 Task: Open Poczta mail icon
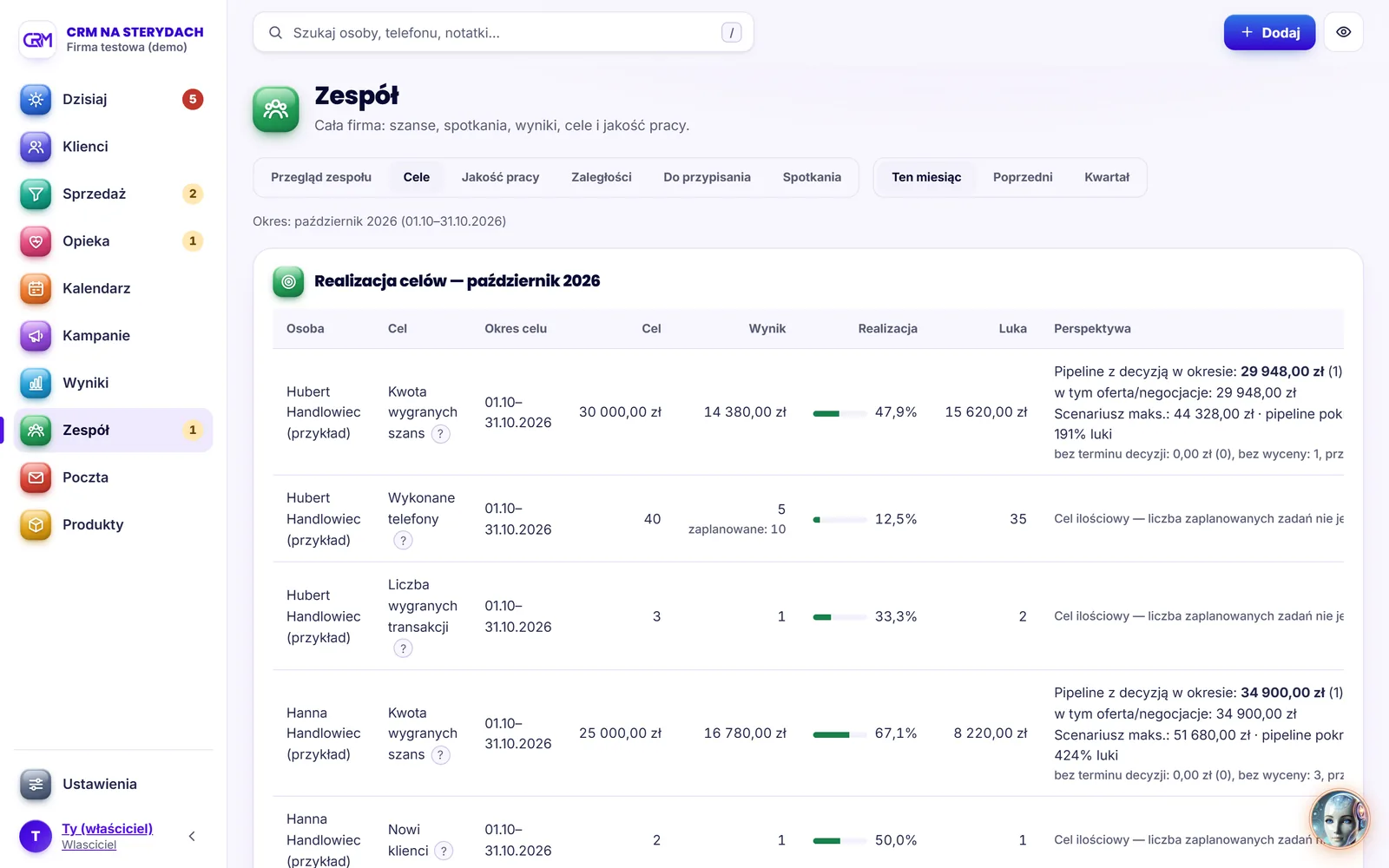click(x=36, y=477)
